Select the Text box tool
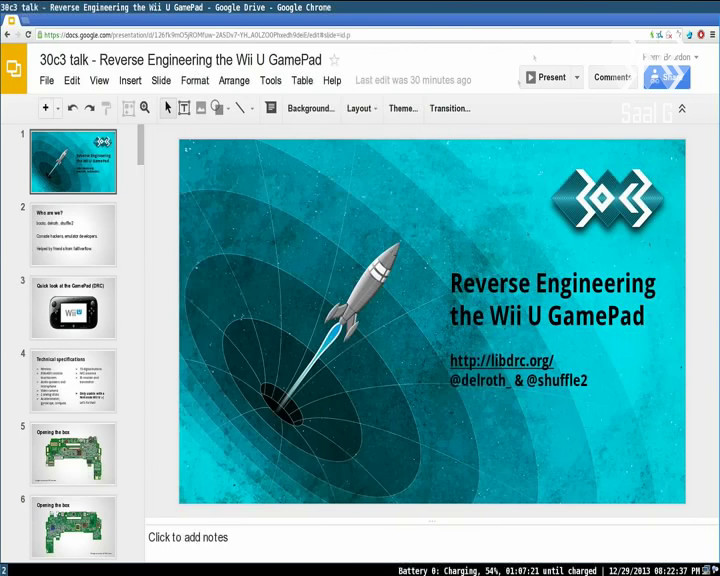The height and width of the screenshot is (576, 720). (184, 108)
